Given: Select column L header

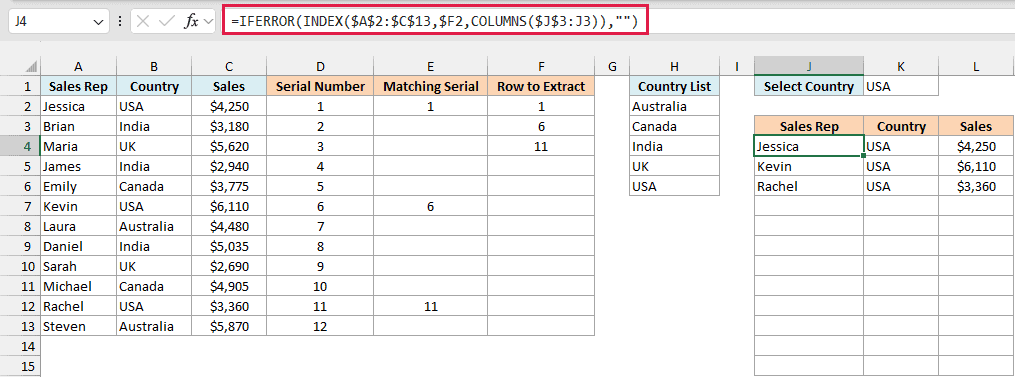Looking at the screenshot, I should pyautogui.click(x=976, y=66).
